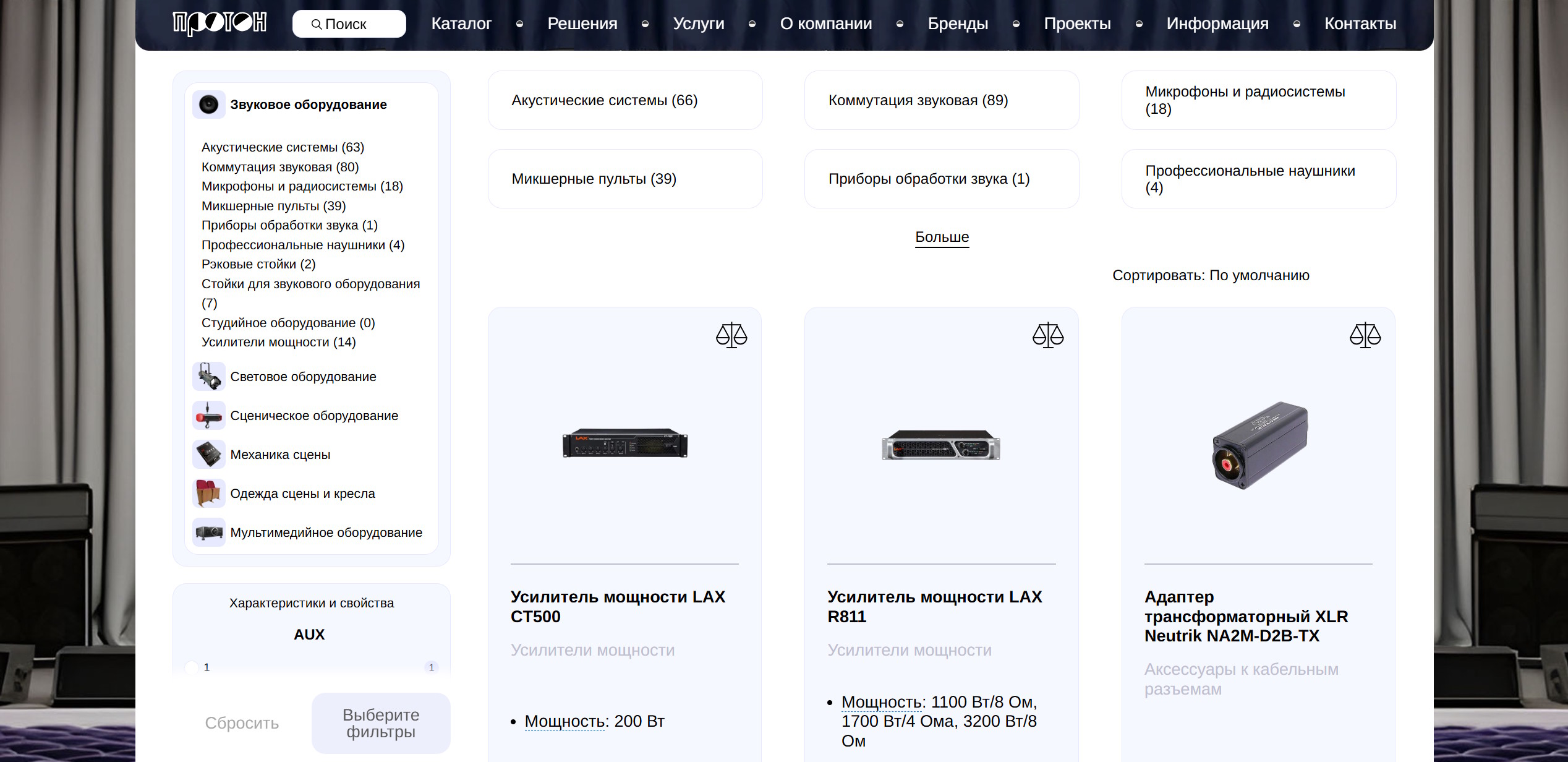Open the Каталог menu
The image size is (1568, 762).
(x=461, y=24)
